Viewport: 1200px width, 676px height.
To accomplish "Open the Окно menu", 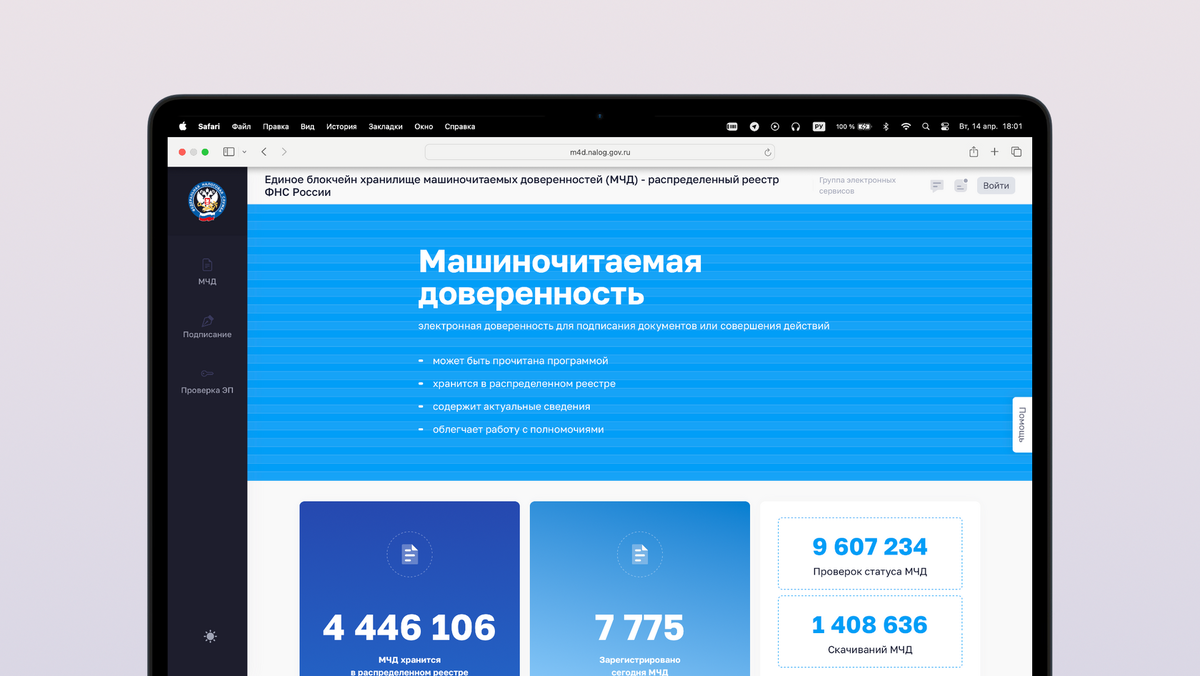I will click(424, 127).
